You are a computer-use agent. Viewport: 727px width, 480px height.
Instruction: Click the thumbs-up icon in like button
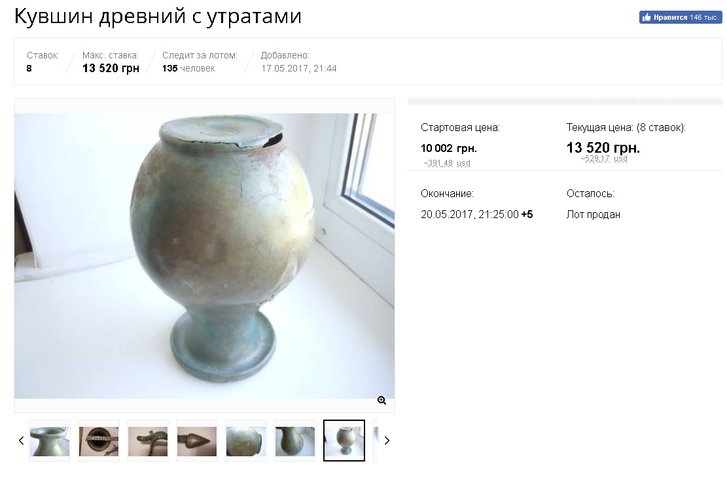646,18
